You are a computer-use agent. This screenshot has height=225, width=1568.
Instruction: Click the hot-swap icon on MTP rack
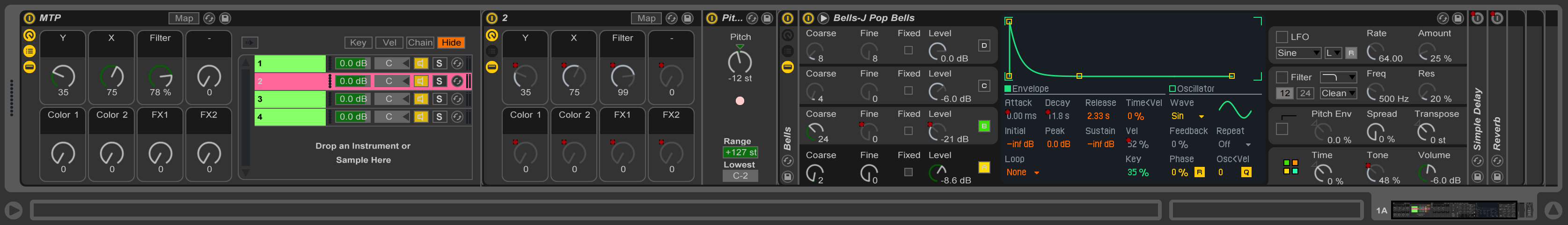click(209, 18)
